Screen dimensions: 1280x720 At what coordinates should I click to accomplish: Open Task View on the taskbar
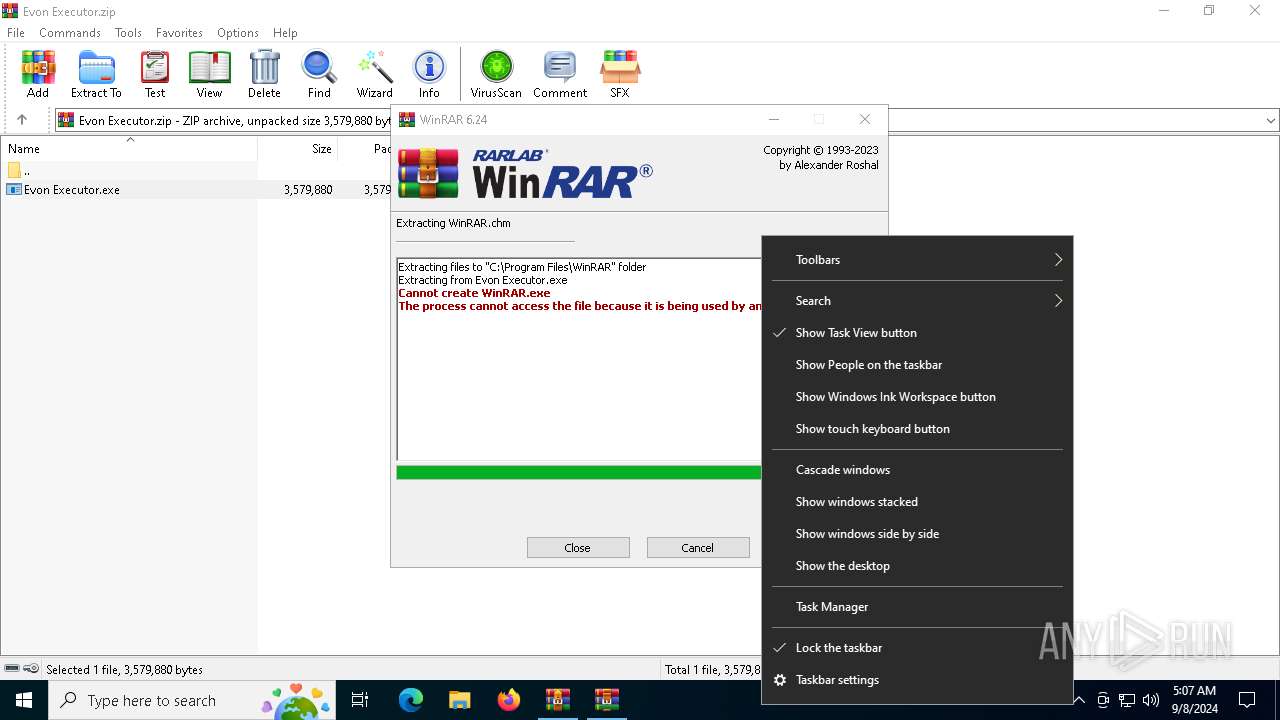pos(360,700)
